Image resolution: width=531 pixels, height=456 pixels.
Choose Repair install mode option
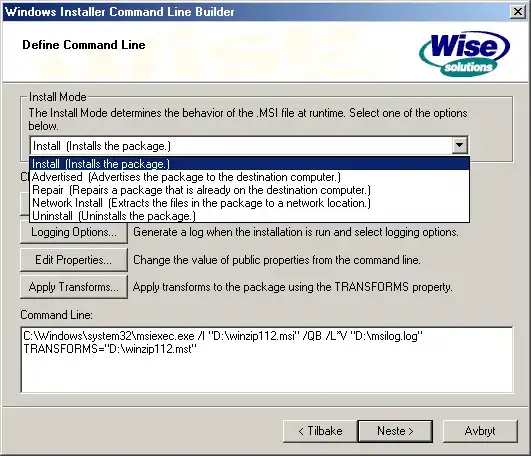coord(250,190)
